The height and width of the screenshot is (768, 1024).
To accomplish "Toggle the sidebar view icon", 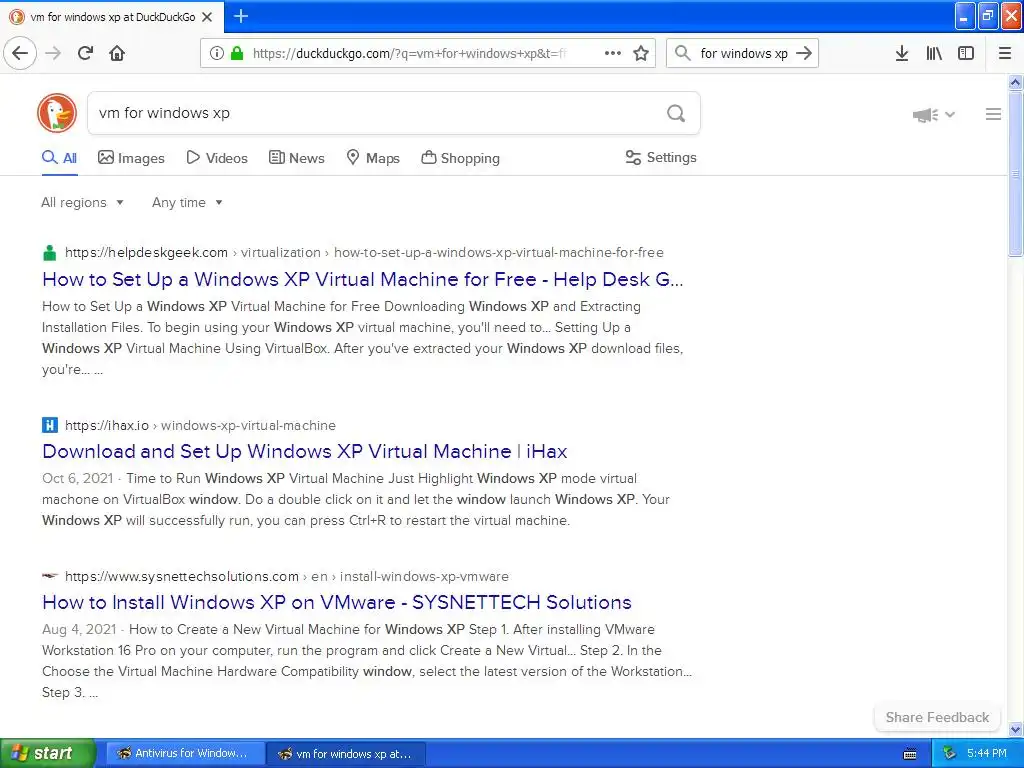I will coord(966,53).
